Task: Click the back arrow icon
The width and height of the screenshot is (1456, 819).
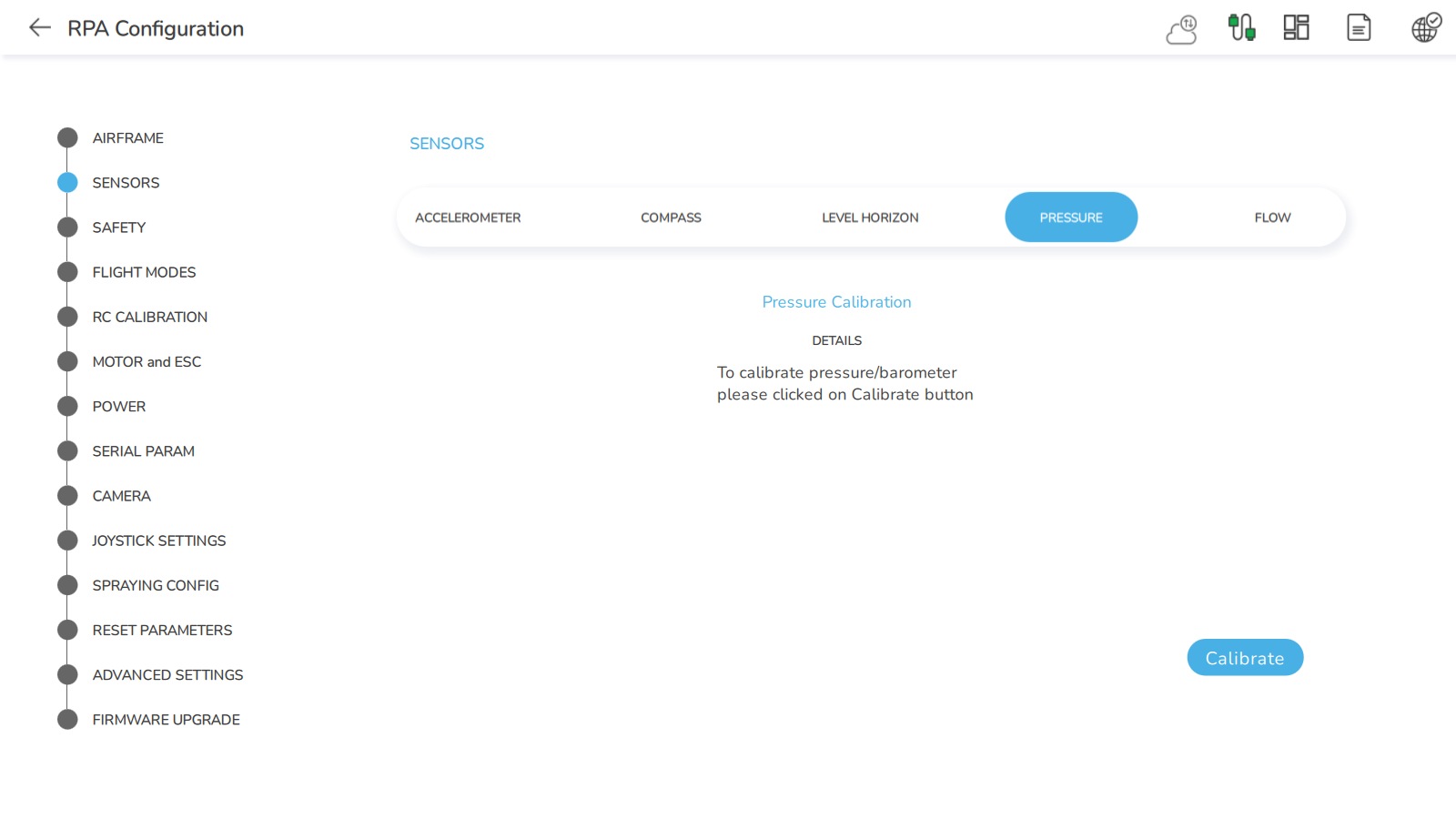Action: (x=39, y=28)
